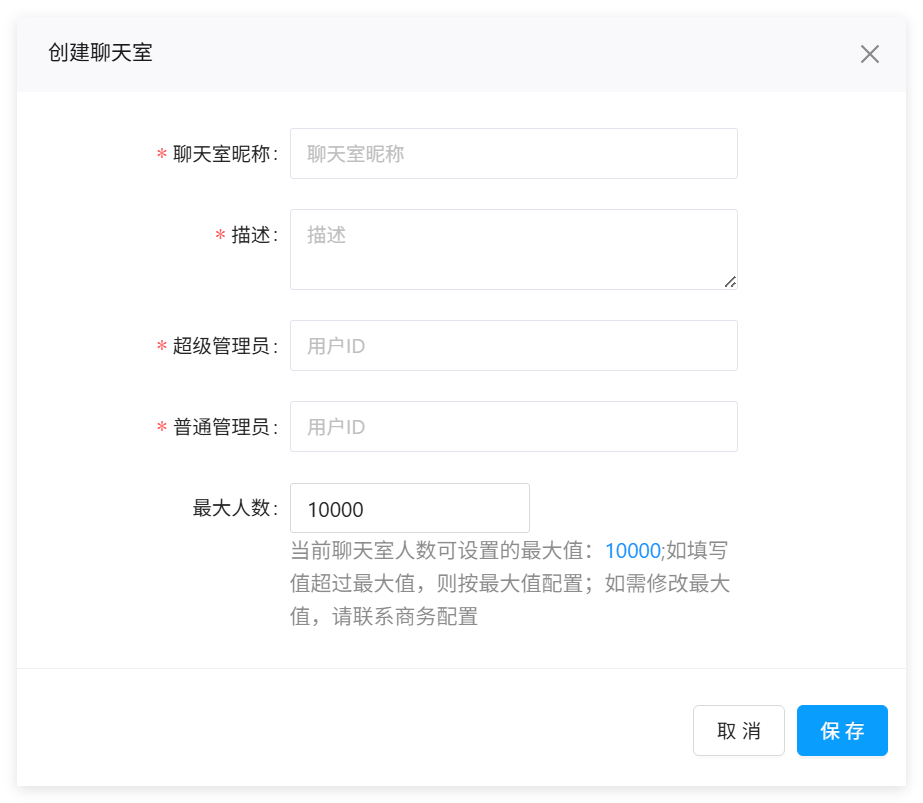The width and height of the screenshot is (923, 803).
Task: Focus the 描述 text area
Action: click(x=513, y=249)
